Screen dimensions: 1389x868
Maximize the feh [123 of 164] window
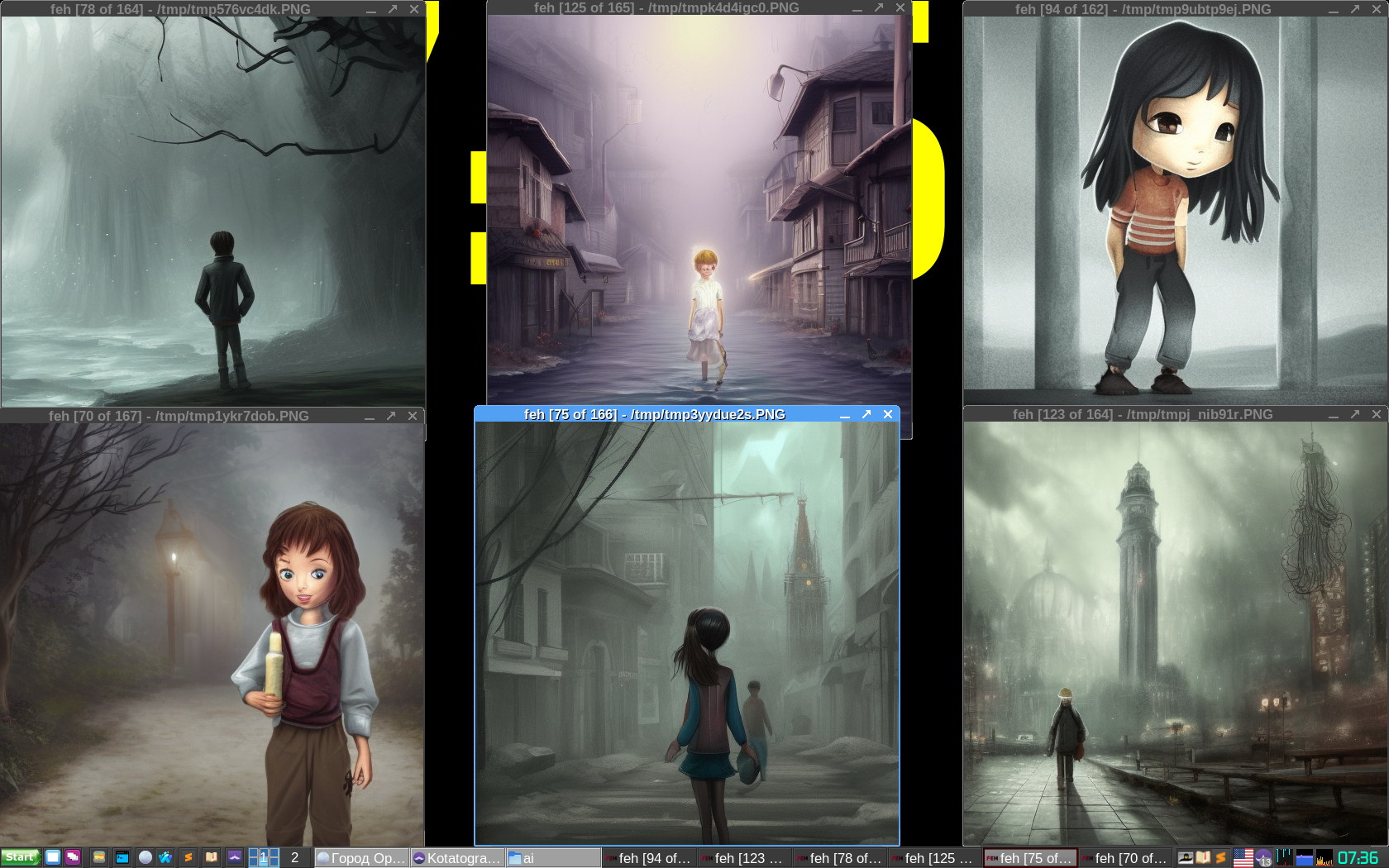pyautogui.click(x=1355, y=414)
